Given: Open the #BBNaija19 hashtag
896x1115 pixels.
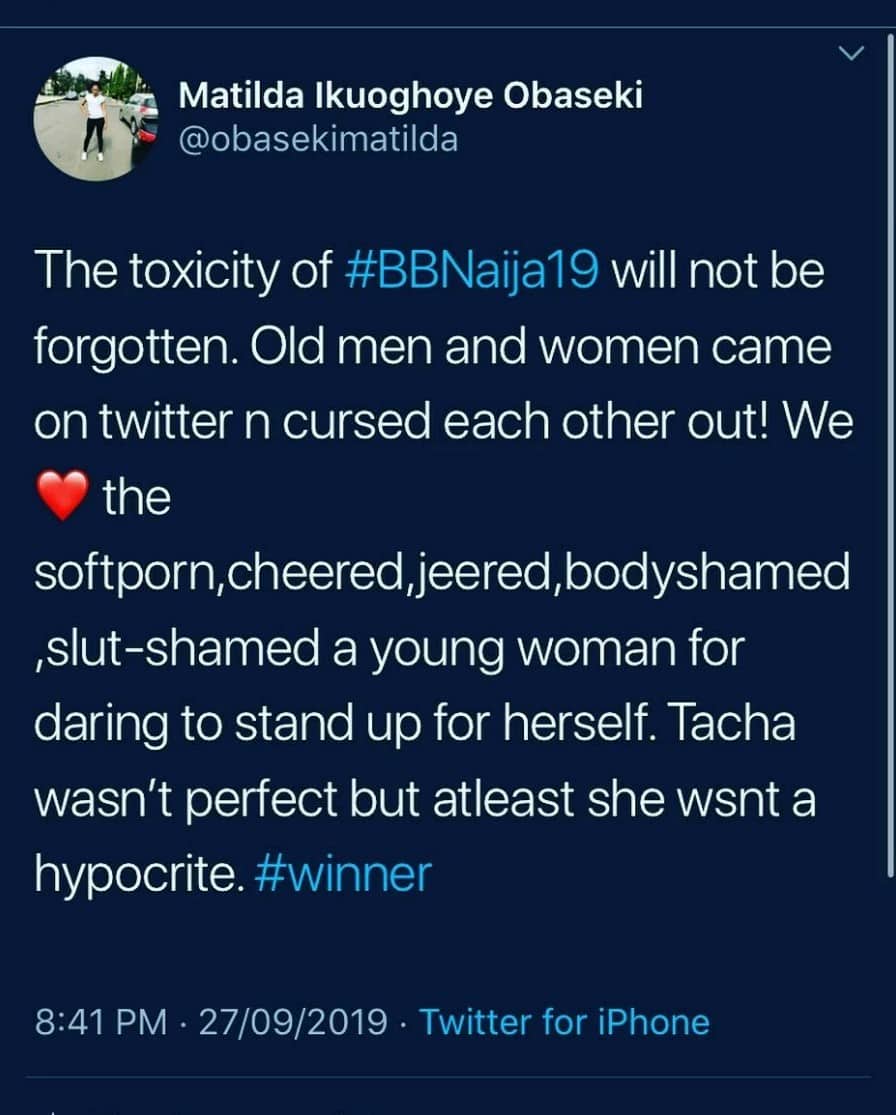Looking at the screenshot, I should (x=471, y=272).
